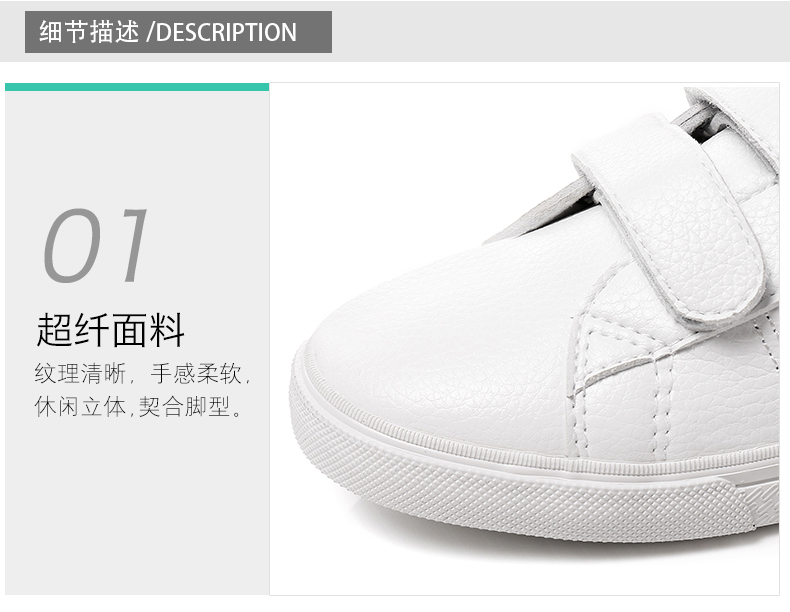790x612 pixels.
Task: Select the word DESCRIPTION in the header
Action: [x=226, y=32]
